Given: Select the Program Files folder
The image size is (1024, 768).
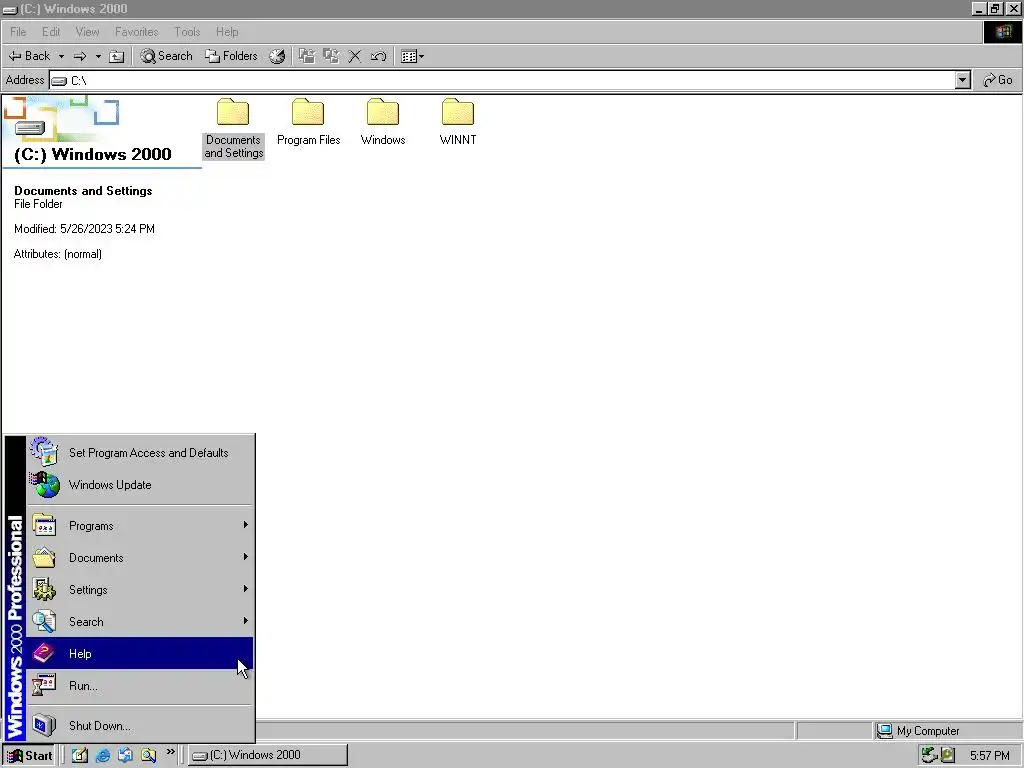Looking at the screenshot, I should pos(308,123).
